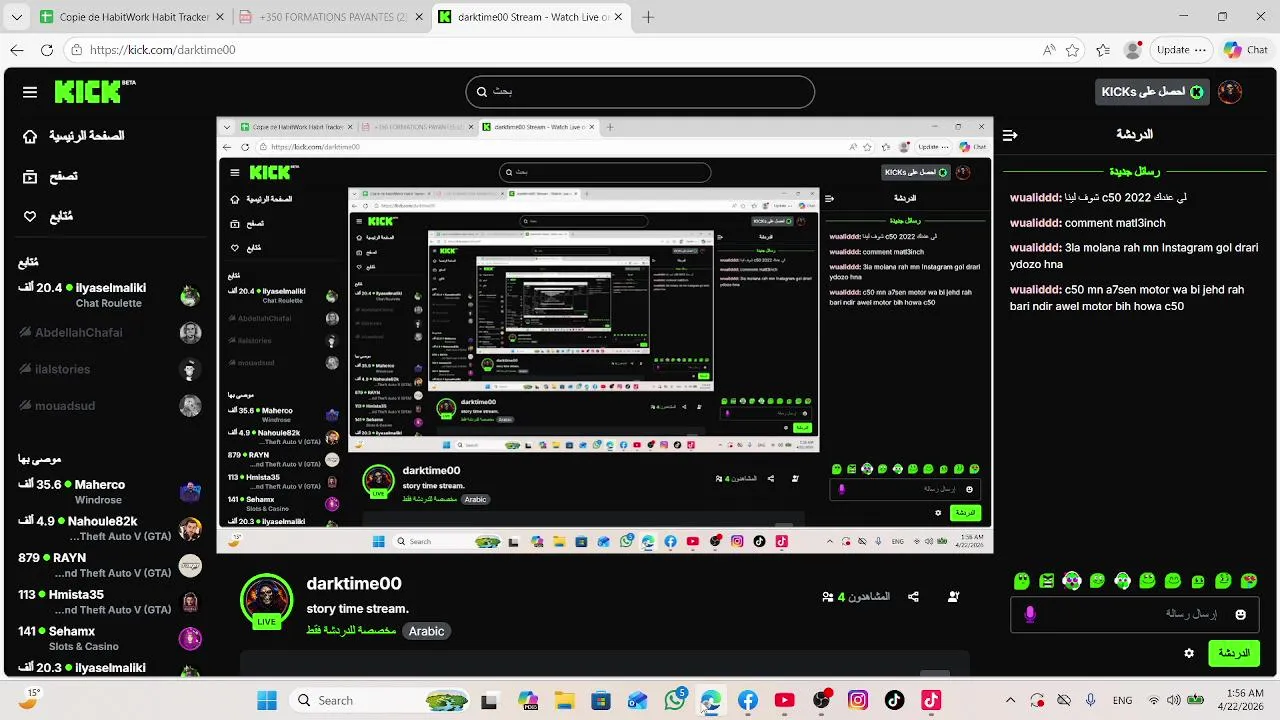Bookmark page with star icon

click(1073, 50)
